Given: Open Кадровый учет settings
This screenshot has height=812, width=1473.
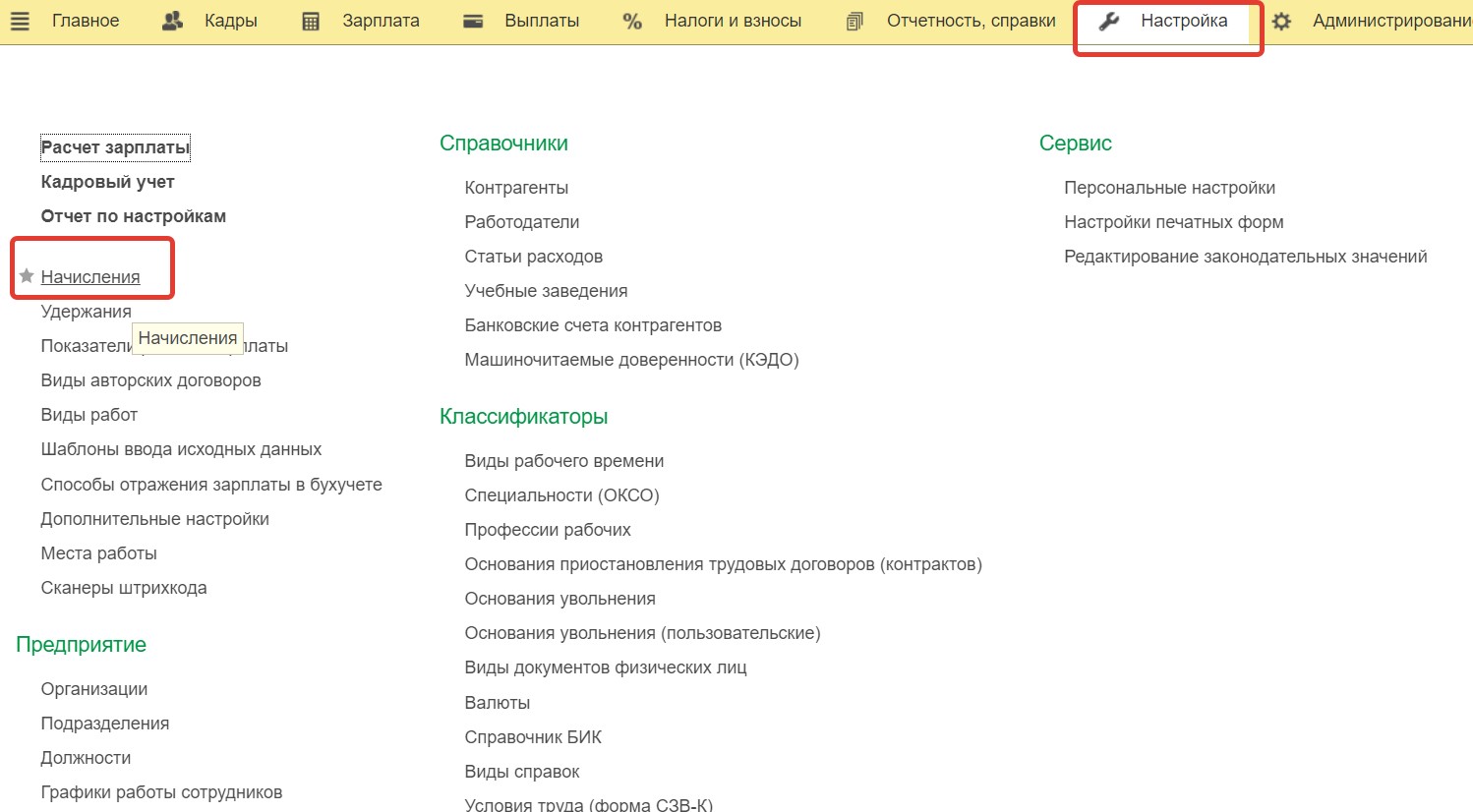Looking at the screenshot, I should [x=108, y=182].
